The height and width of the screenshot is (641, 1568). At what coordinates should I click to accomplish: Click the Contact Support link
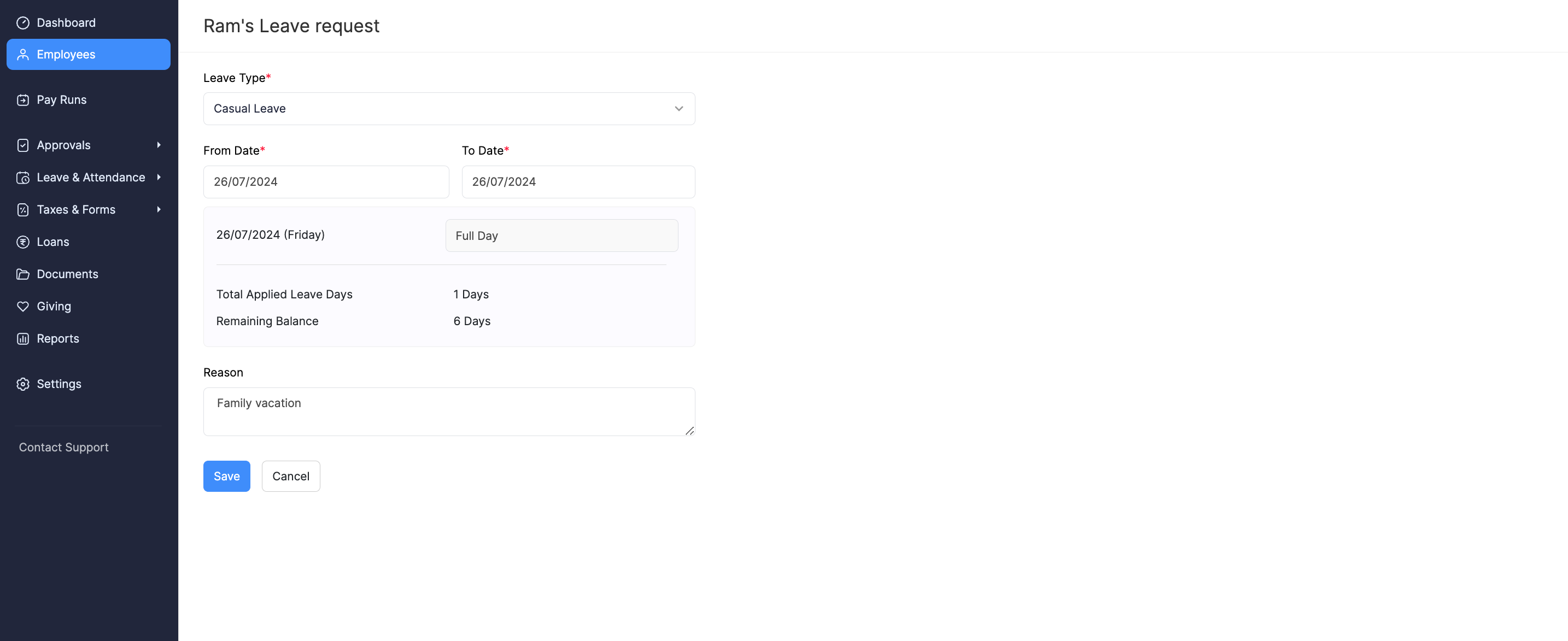63,447
